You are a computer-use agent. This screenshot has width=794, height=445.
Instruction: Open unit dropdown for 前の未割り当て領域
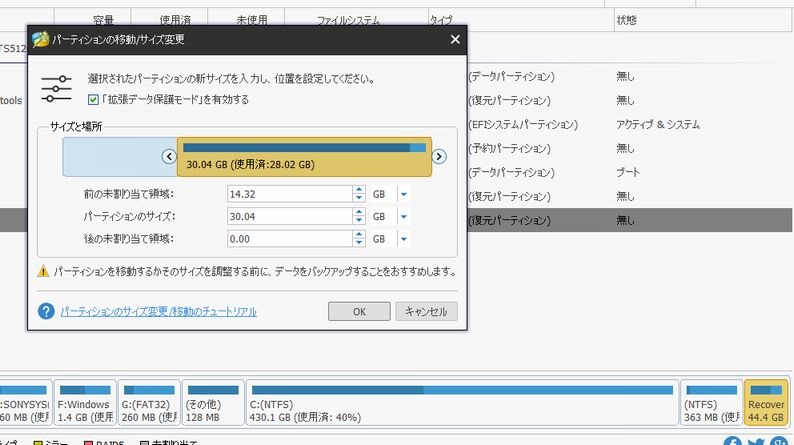[x=404, y=194]
